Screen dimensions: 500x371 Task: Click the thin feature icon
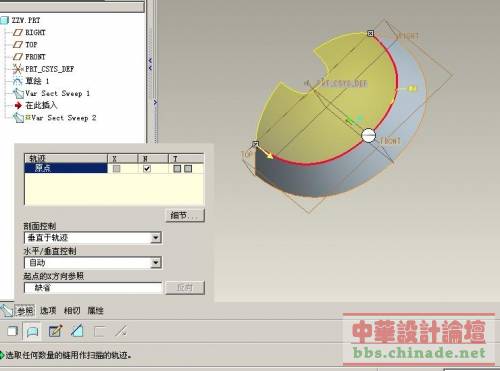coord(99,331)
